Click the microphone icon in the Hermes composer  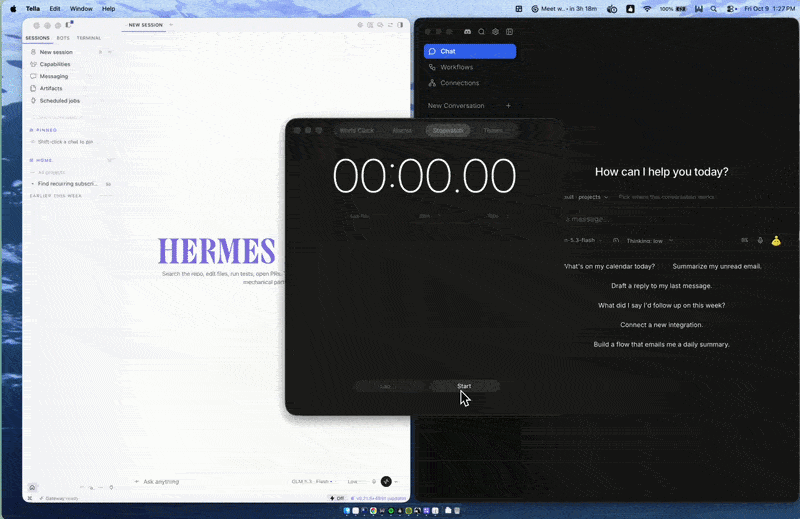[x=374, y=481]
